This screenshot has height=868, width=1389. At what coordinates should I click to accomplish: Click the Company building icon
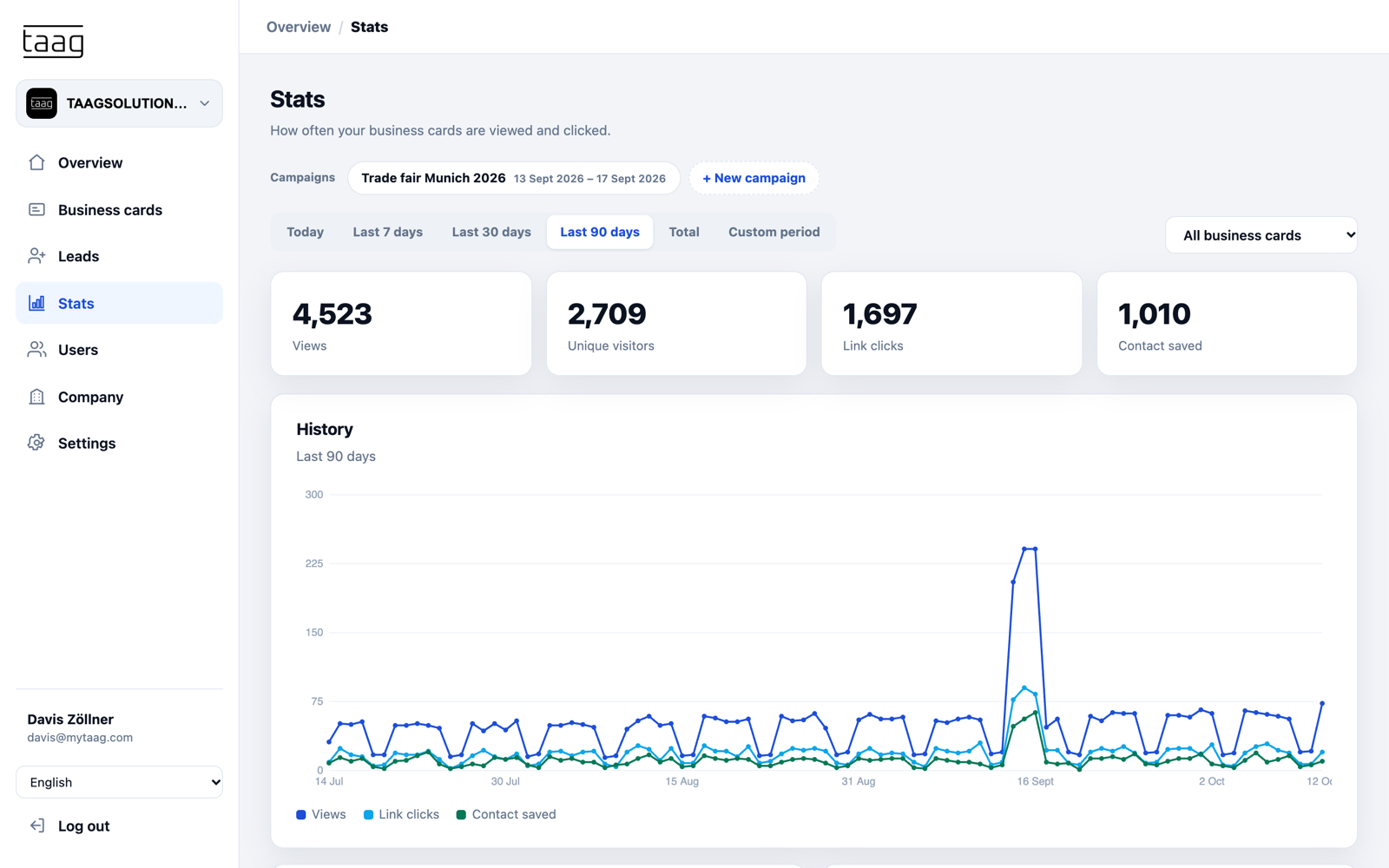point(36,397)
